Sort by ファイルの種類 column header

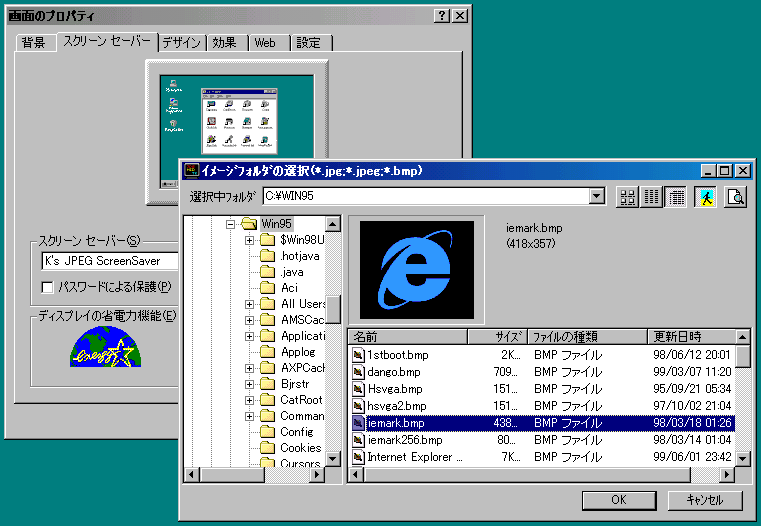click(587, 336)
